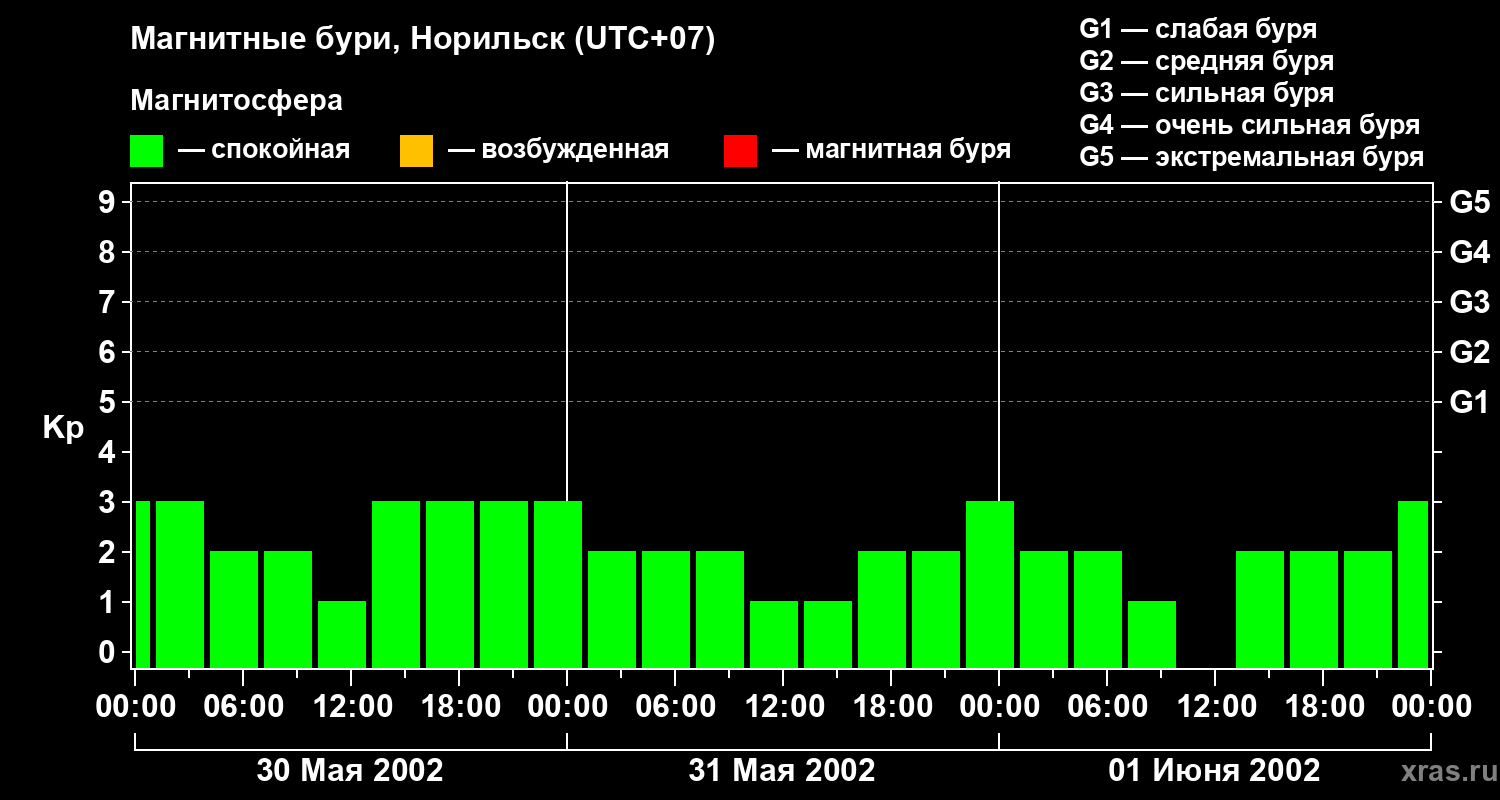Click the '— возбужденная' legend label
Screen dimensions: 1500x800
click(x=558, y=150)
